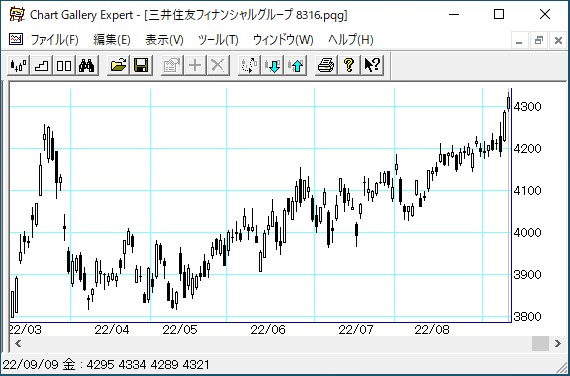Screen dimensions: 570x376
Task: Click the cyan up-arrow chart icon
Action: (x=295, y=66)
